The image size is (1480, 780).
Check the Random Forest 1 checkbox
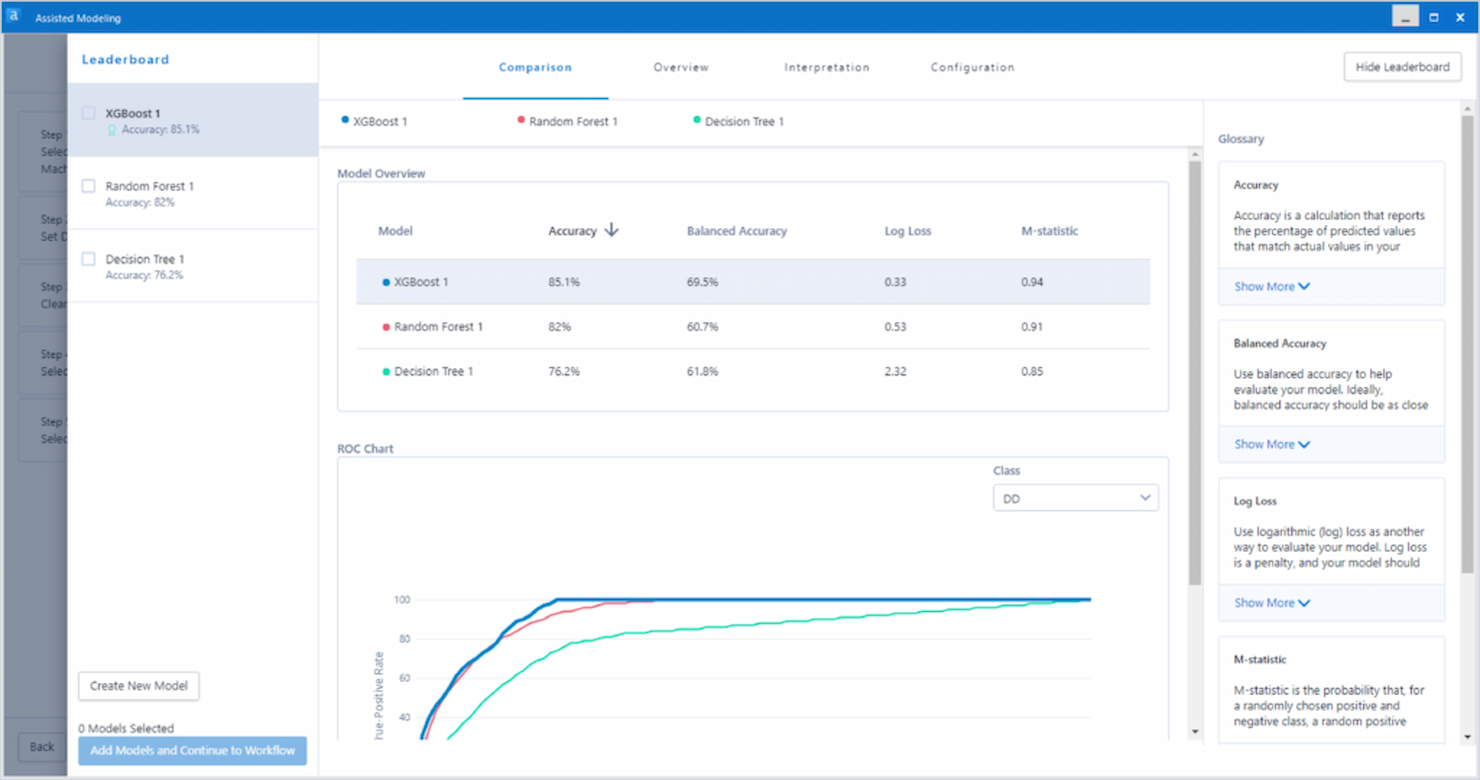[86, 186]
